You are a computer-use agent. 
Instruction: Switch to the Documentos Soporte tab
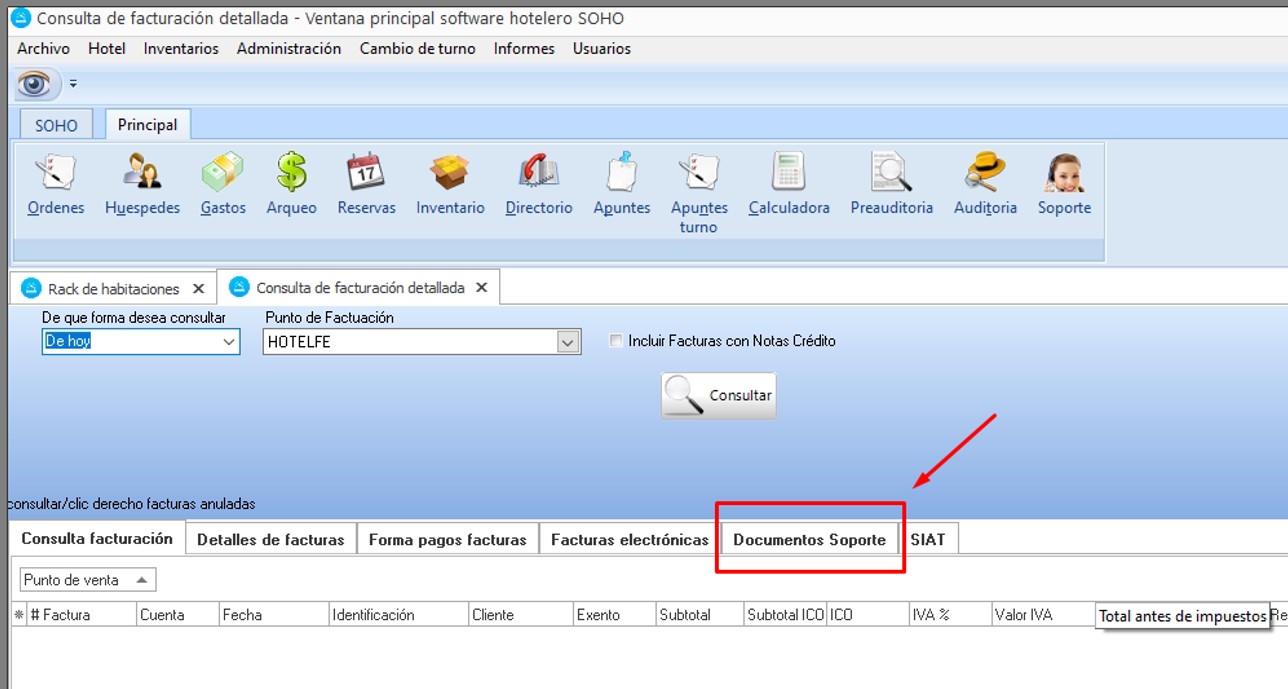809,540
